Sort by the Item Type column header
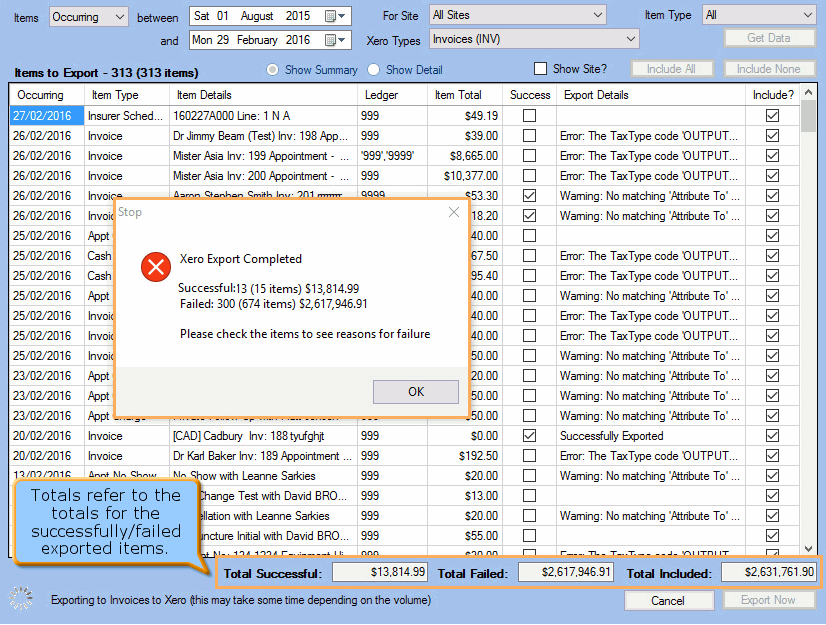Viewport: 826px width, 625px height. (127, 95)
